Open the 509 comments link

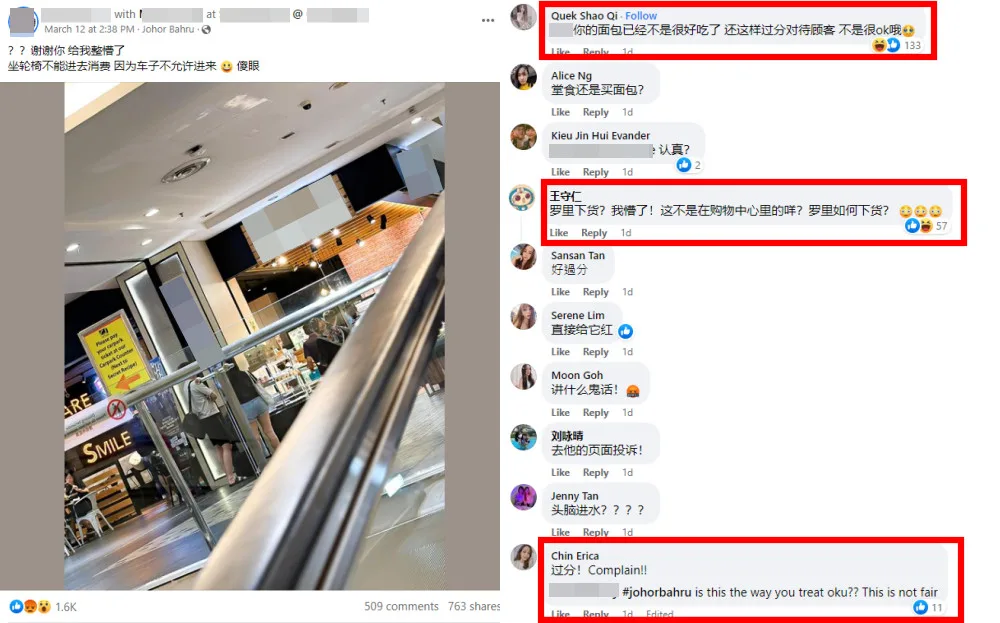401,606
